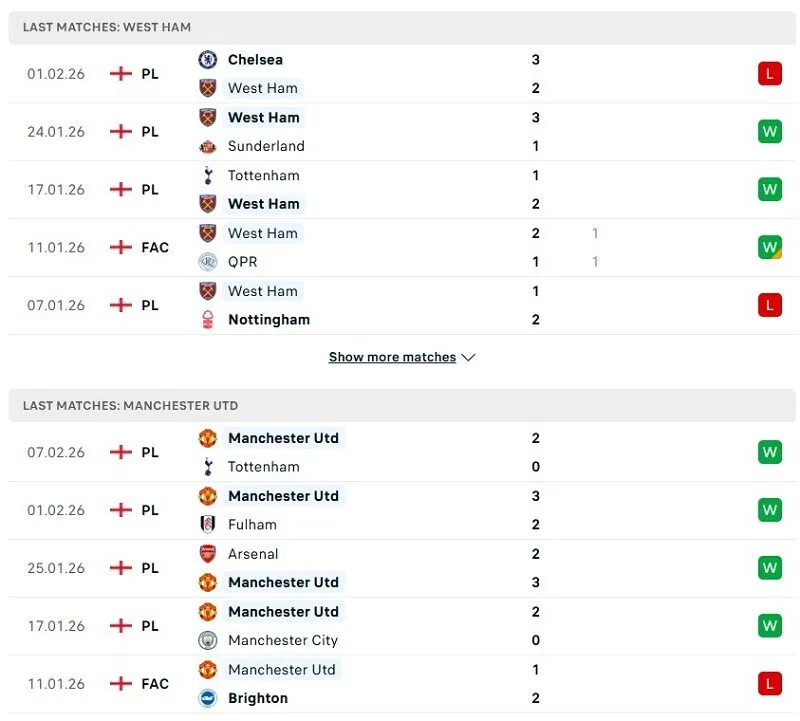Click the QPR club badge

207,262
